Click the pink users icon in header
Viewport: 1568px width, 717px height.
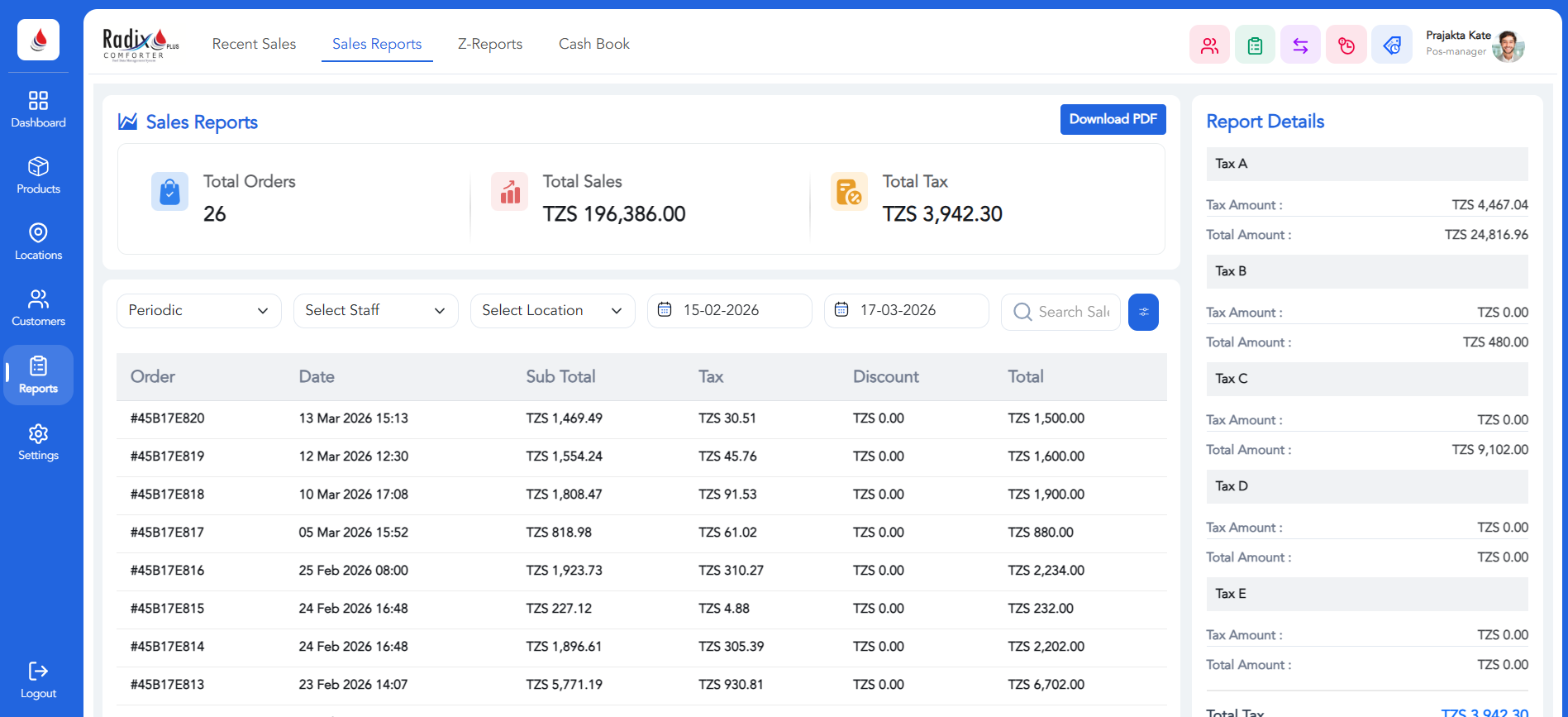[x=1209, y=45]
